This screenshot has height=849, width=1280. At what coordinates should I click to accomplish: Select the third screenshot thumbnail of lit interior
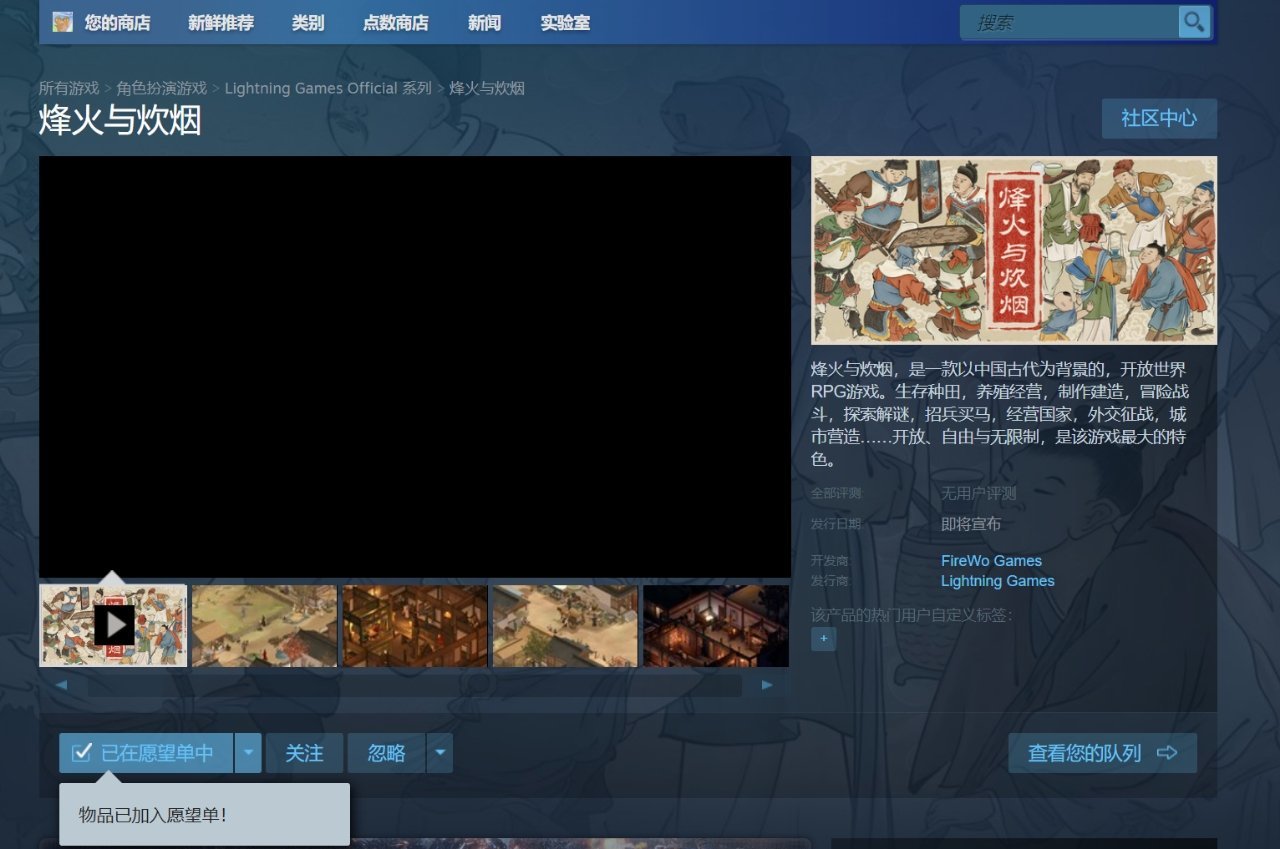(415, 625)
